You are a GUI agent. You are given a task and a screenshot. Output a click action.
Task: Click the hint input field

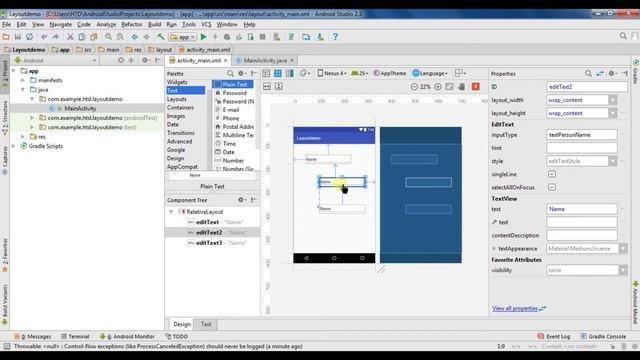[582, 148]
